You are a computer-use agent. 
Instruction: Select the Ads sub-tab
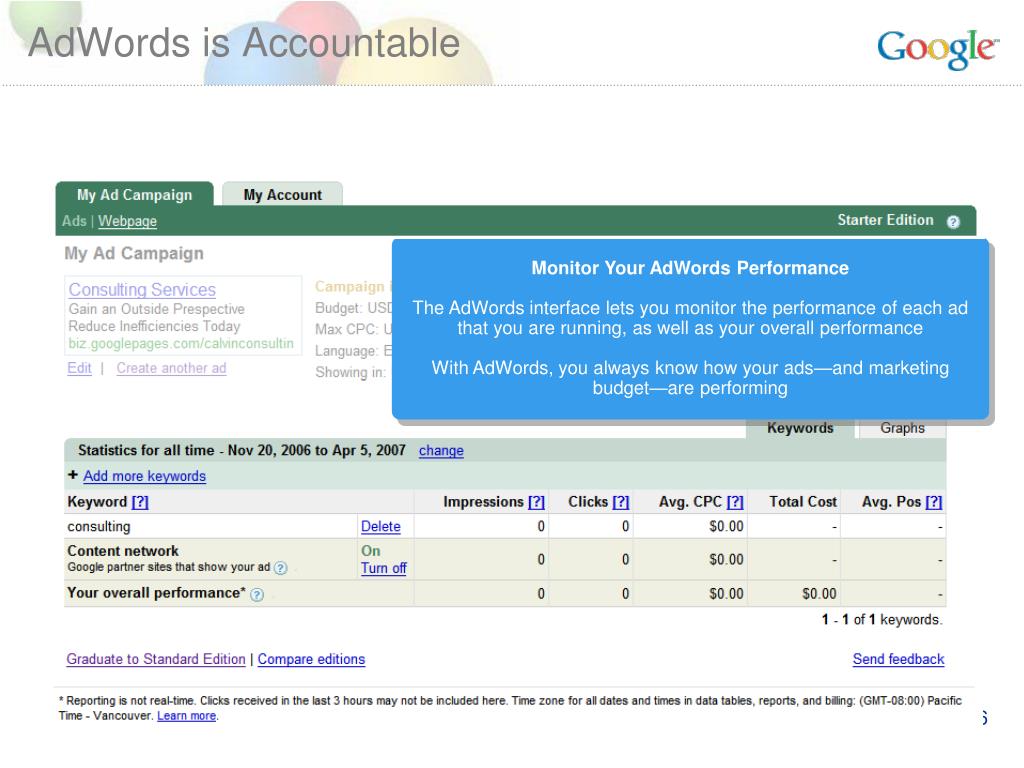[x=74, y=221]
